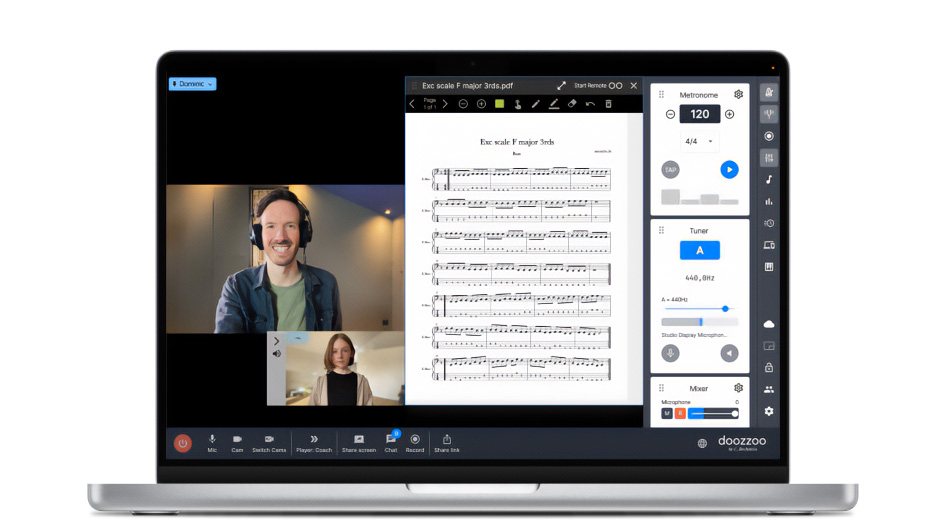
Task: Expand the Player: Coach chevron menu
Action: pos(313,440)
